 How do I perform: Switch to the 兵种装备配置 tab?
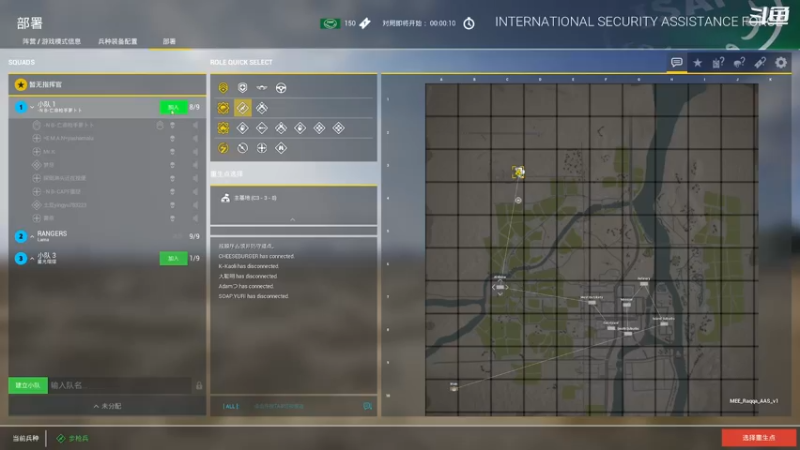click(x=117, y=41)
